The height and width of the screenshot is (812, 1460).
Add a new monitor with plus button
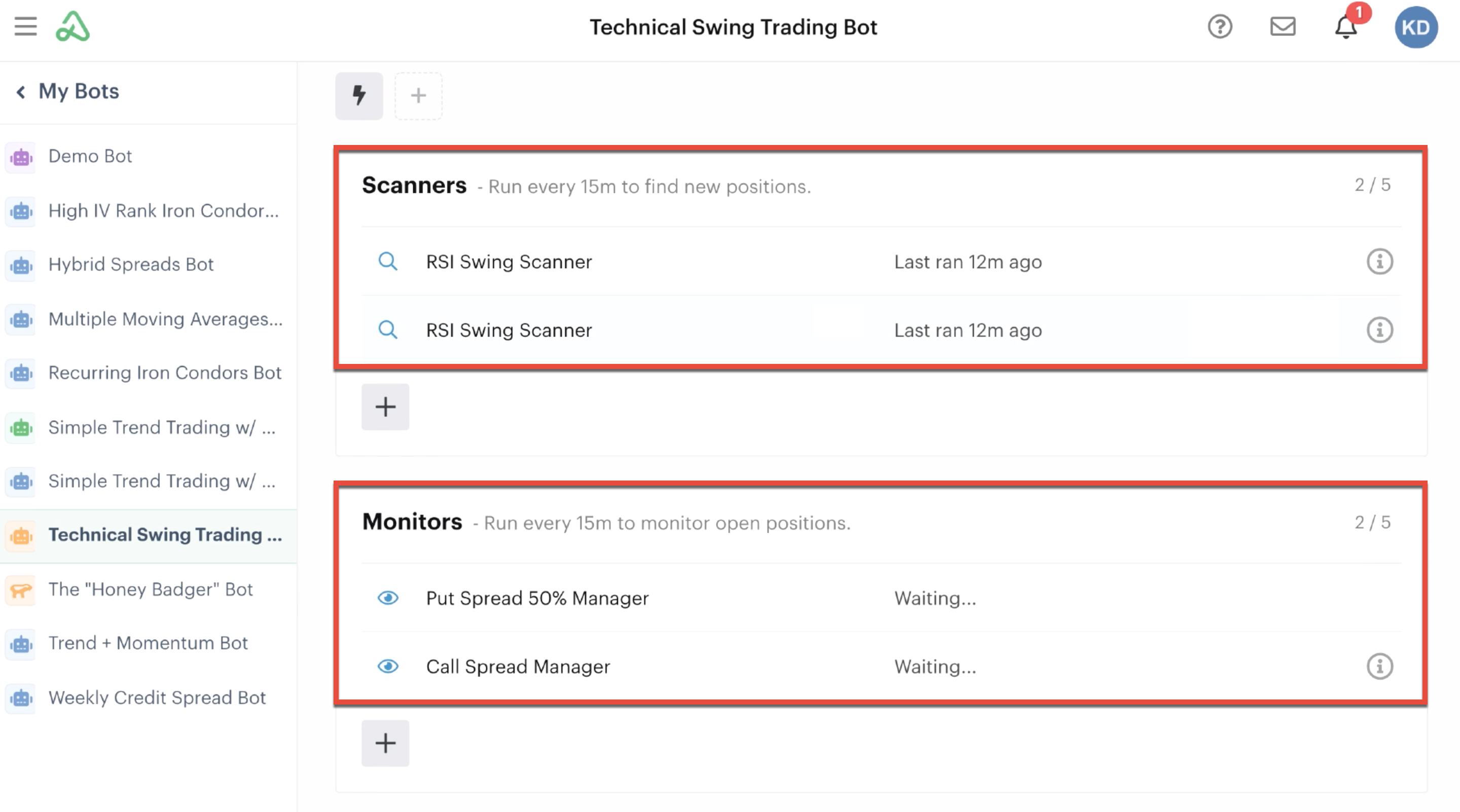click(385, 743)
